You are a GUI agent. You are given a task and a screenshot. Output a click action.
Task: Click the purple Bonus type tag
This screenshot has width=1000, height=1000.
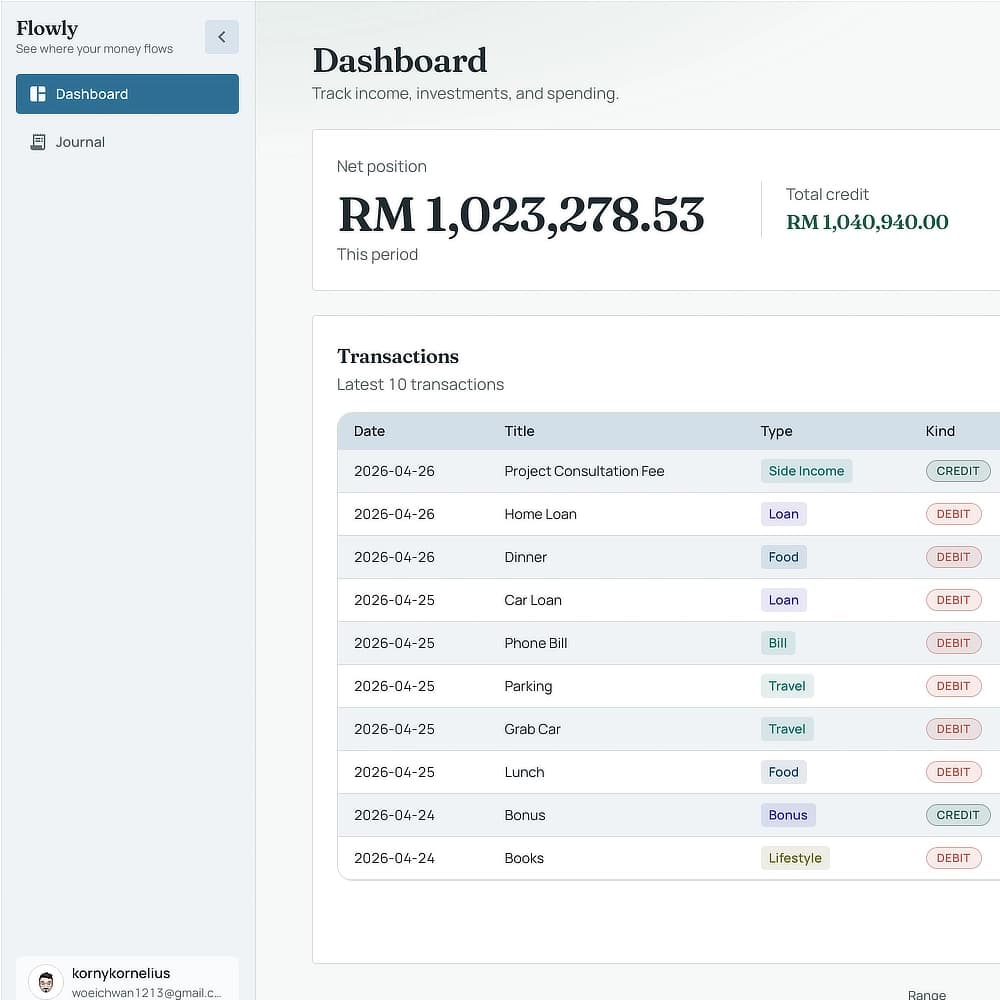click(788, 815)
